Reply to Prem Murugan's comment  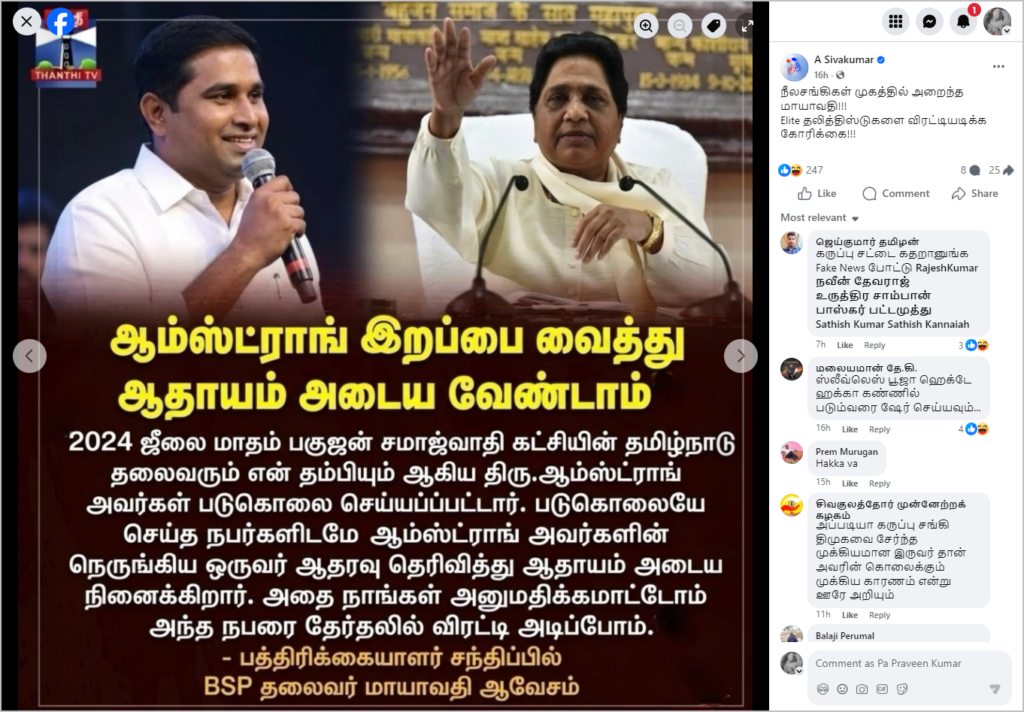(x=879, y=483)
